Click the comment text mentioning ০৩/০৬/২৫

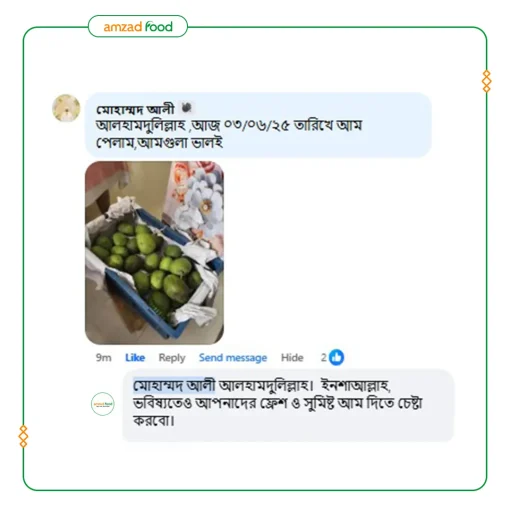(x=229, y=134)
